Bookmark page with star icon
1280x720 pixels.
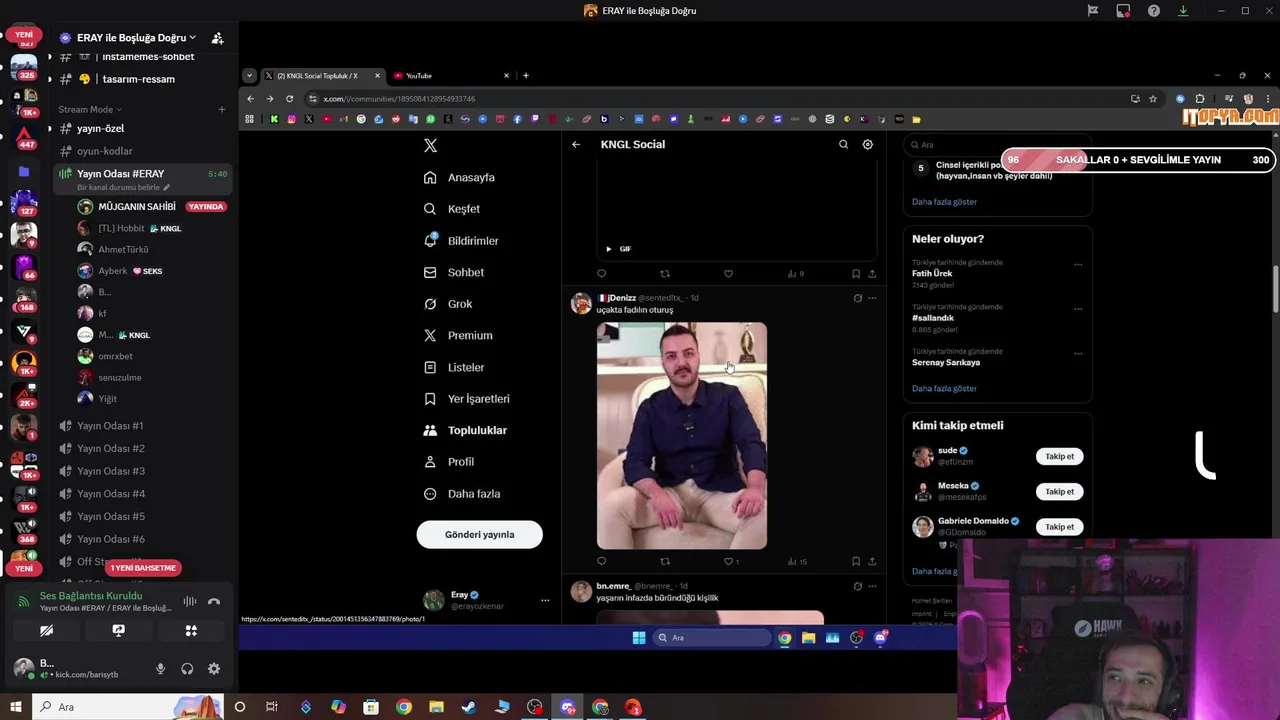click(x=1153, y=99)
